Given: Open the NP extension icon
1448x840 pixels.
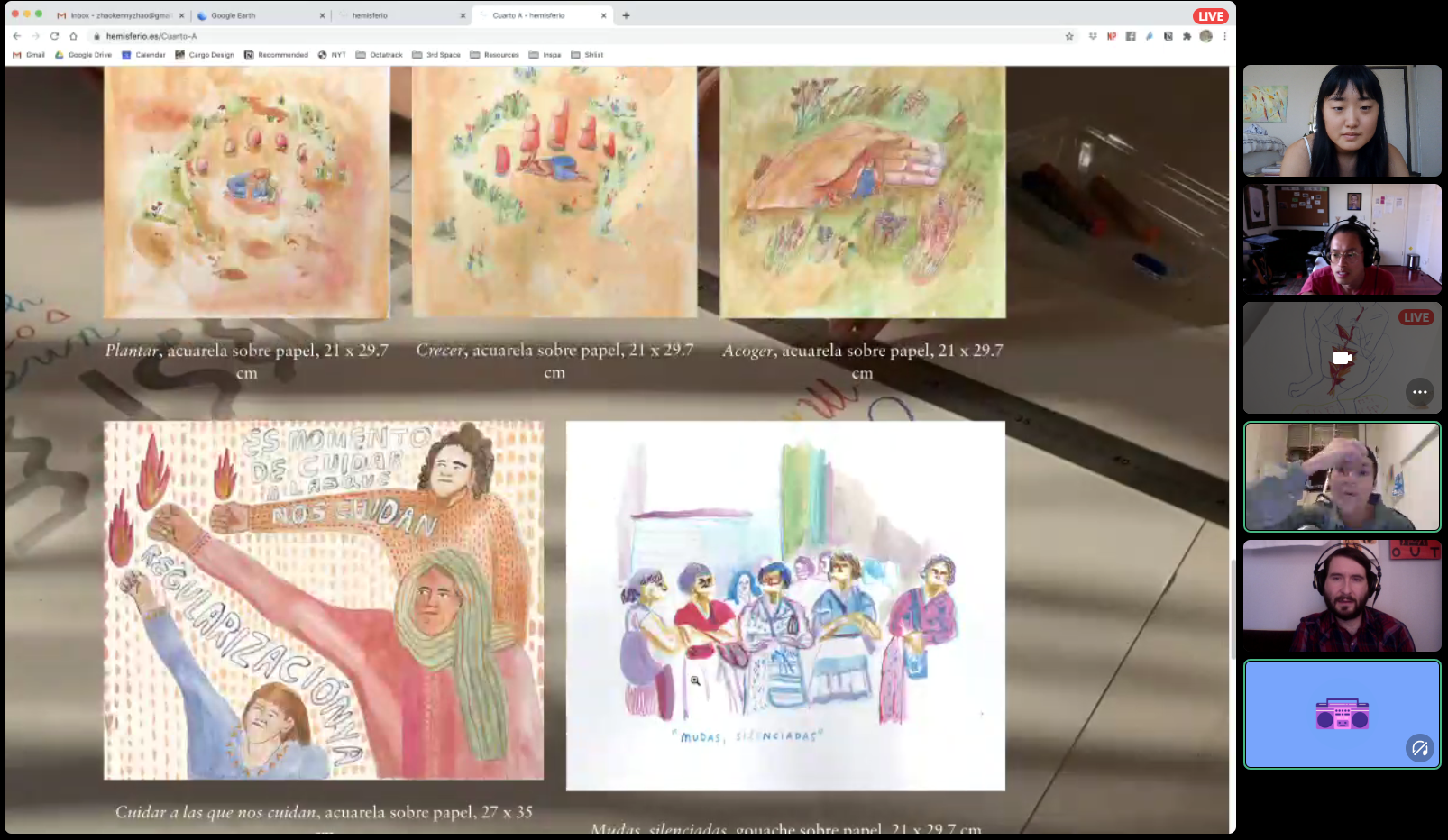Looking at the screenshot, I should [x=1112, y=36].
